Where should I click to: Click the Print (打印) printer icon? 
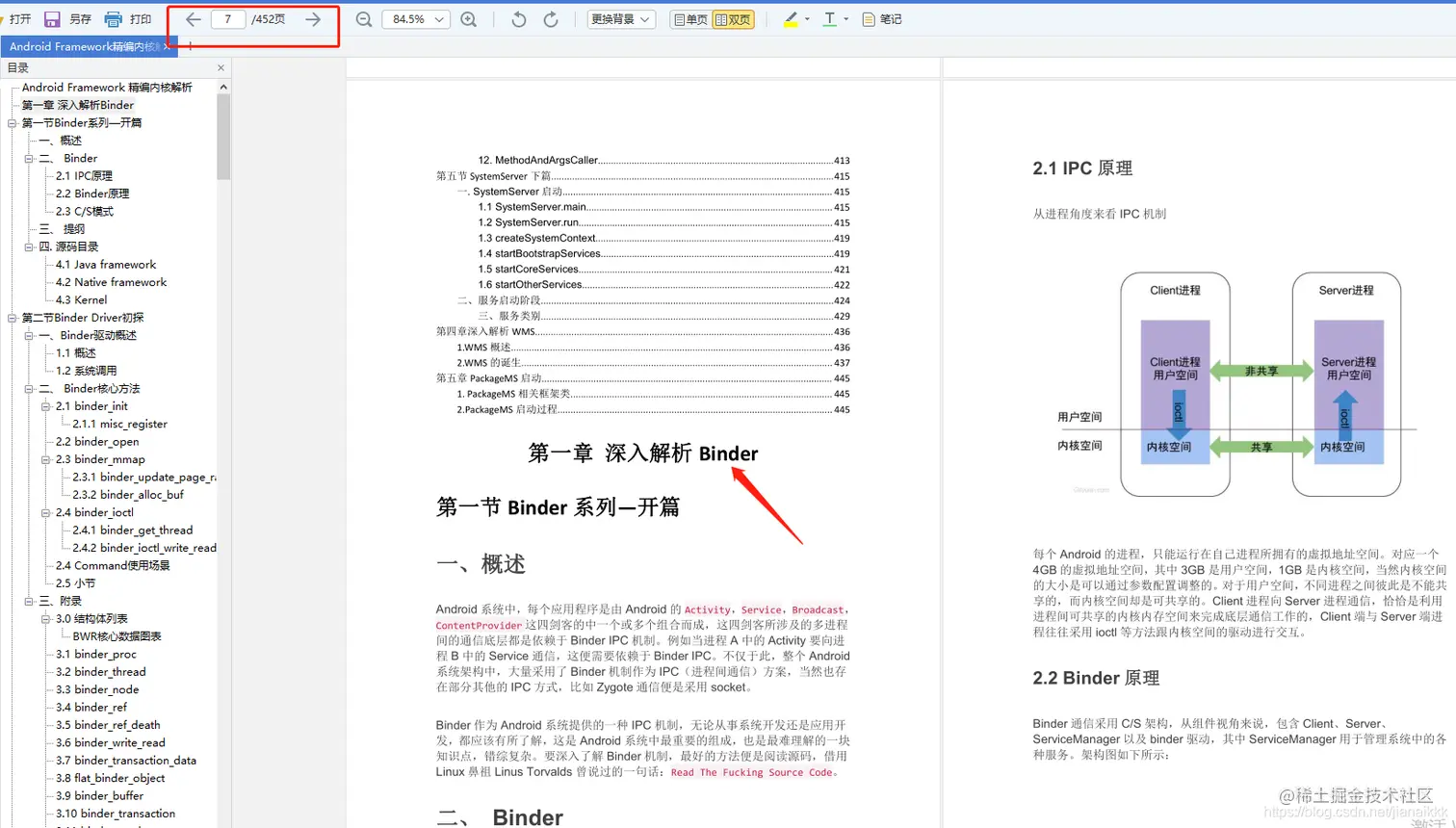tap(114, 19)
